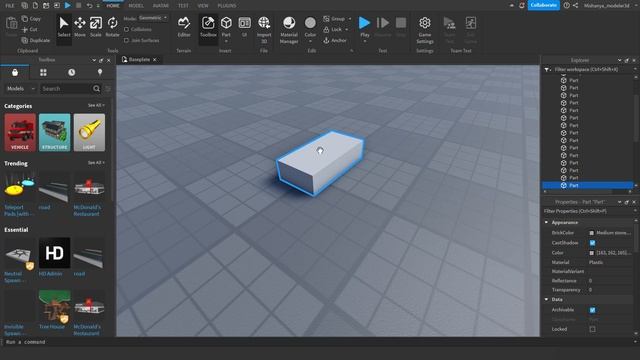The width and height of the screenshot is (640, 360).
Task: Anchor the selected part
Action: [335, 40]
